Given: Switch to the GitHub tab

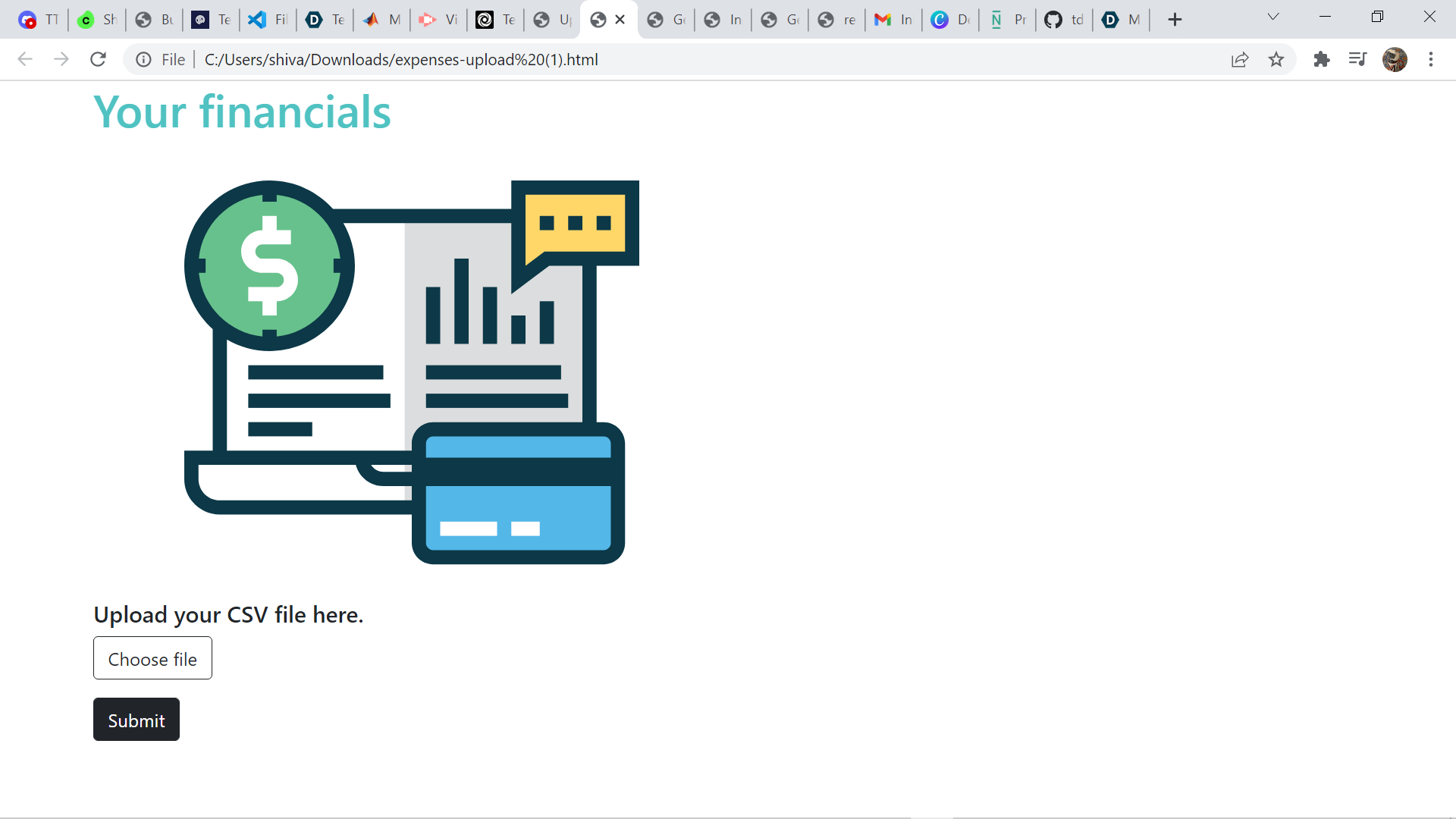Looking at the screenshot, I should coord(1064,20).
